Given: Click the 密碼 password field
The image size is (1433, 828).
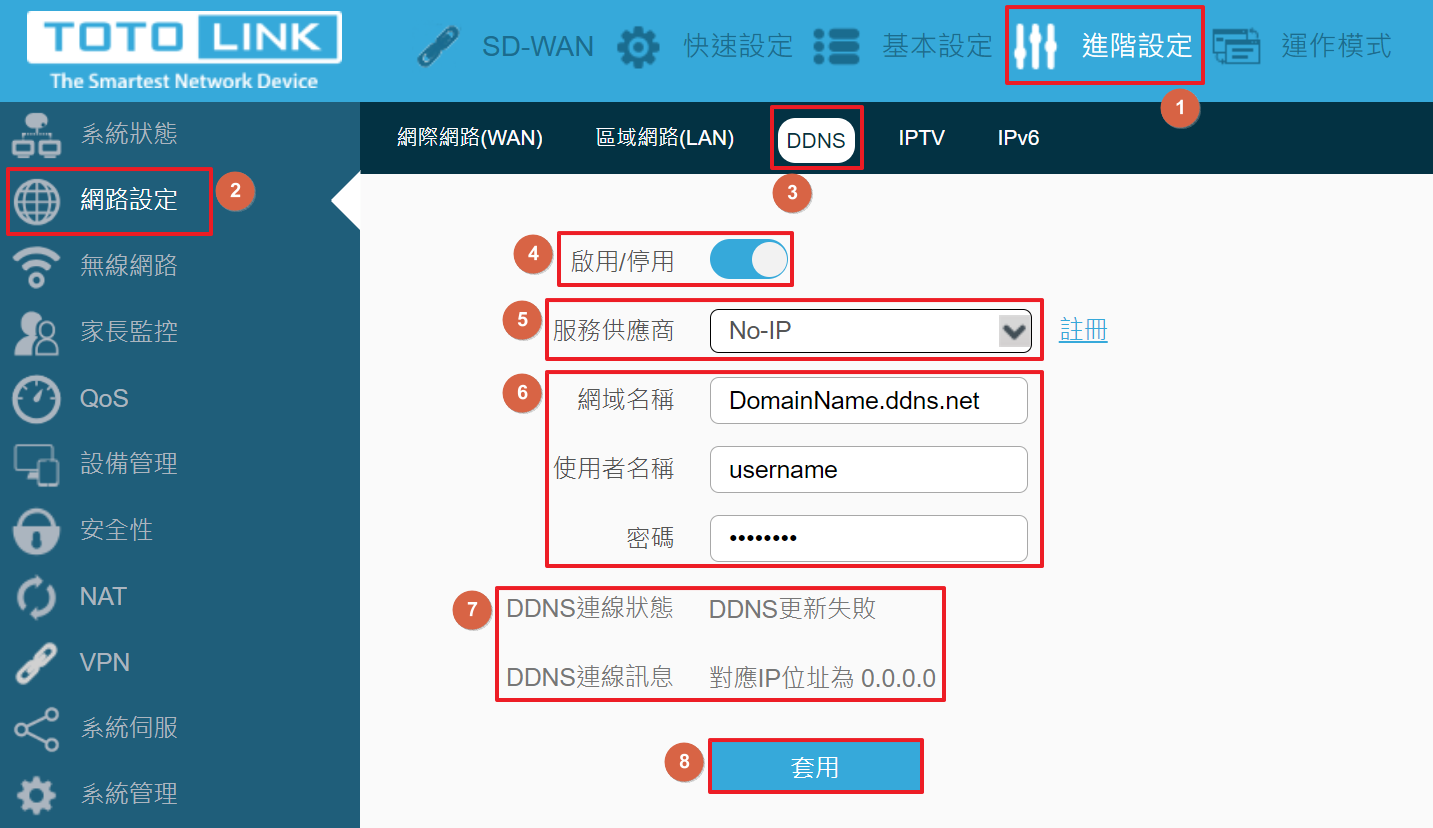Looking at the screenshot, I should coord(868,538).
